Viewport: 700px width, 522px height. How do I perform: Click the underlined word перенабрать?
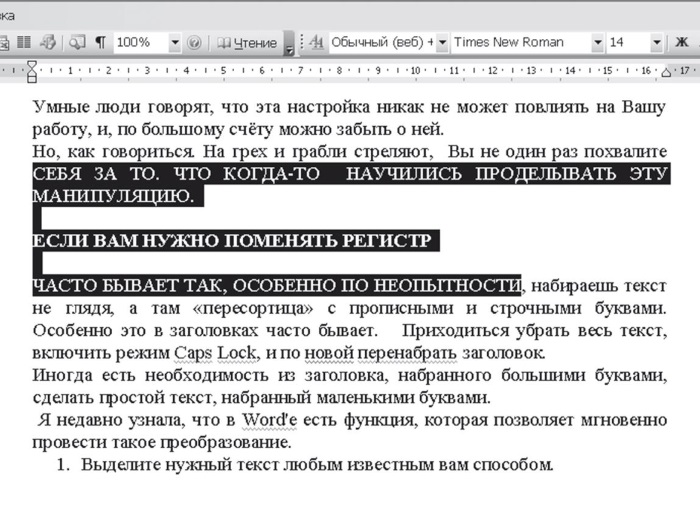407,353
